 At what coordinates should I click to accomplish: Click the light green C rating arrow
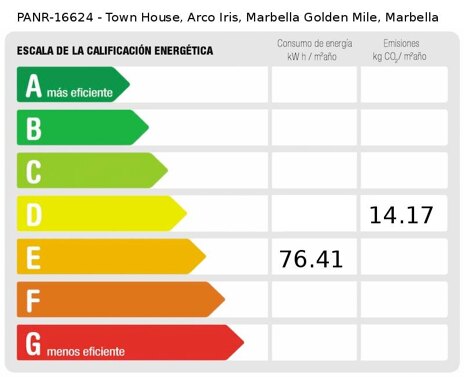click(x=92, y=170)
